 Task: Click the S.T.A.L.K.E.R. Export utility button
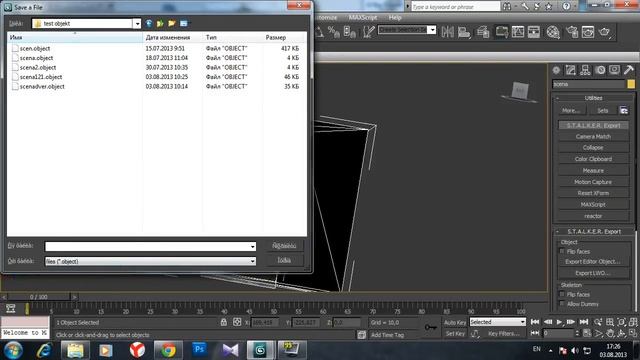(593, 125)
